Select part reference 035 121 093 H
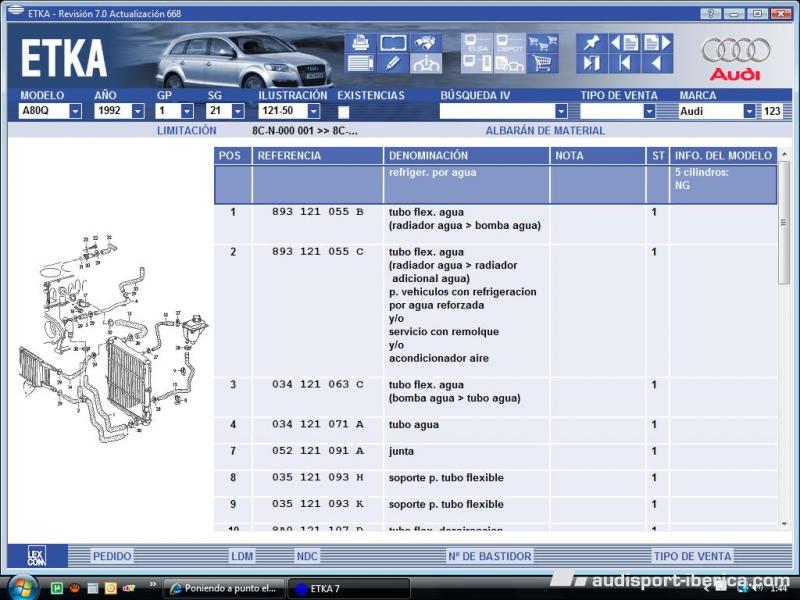This screenshot has width=800, height=600. (x=317, y=477)
